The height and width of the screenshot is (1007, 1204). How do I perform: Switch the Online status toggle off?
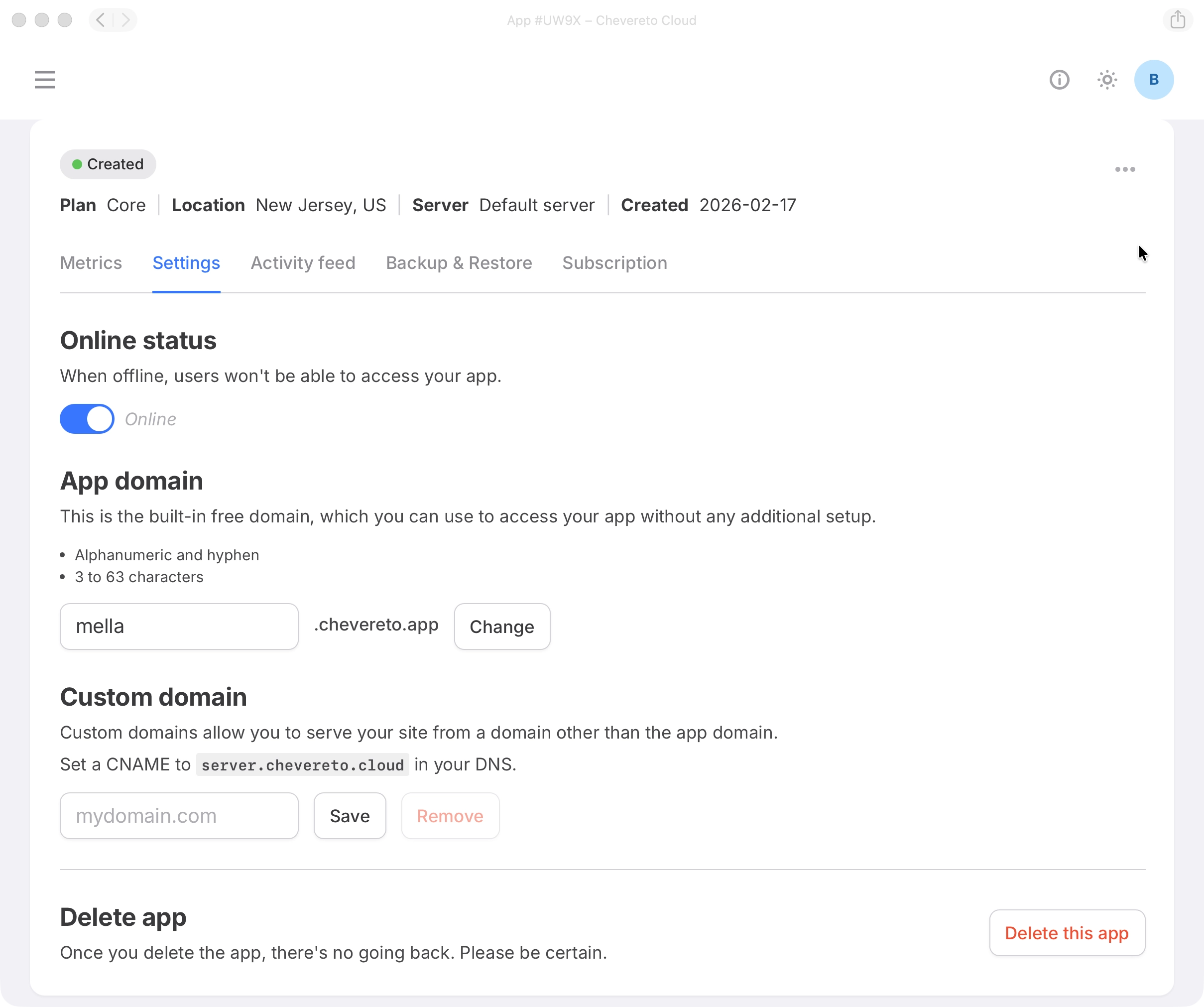(x=87, y=419)
